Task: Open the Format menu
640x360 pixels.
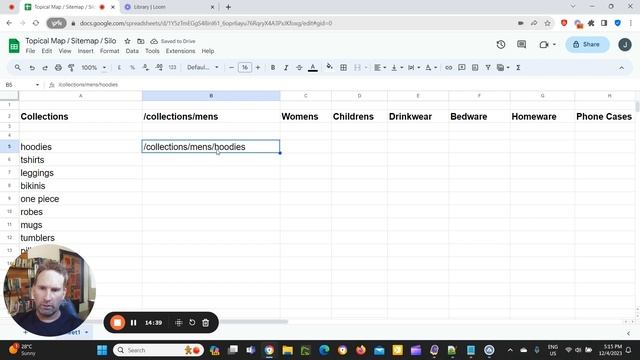Action: coord(109,51)
